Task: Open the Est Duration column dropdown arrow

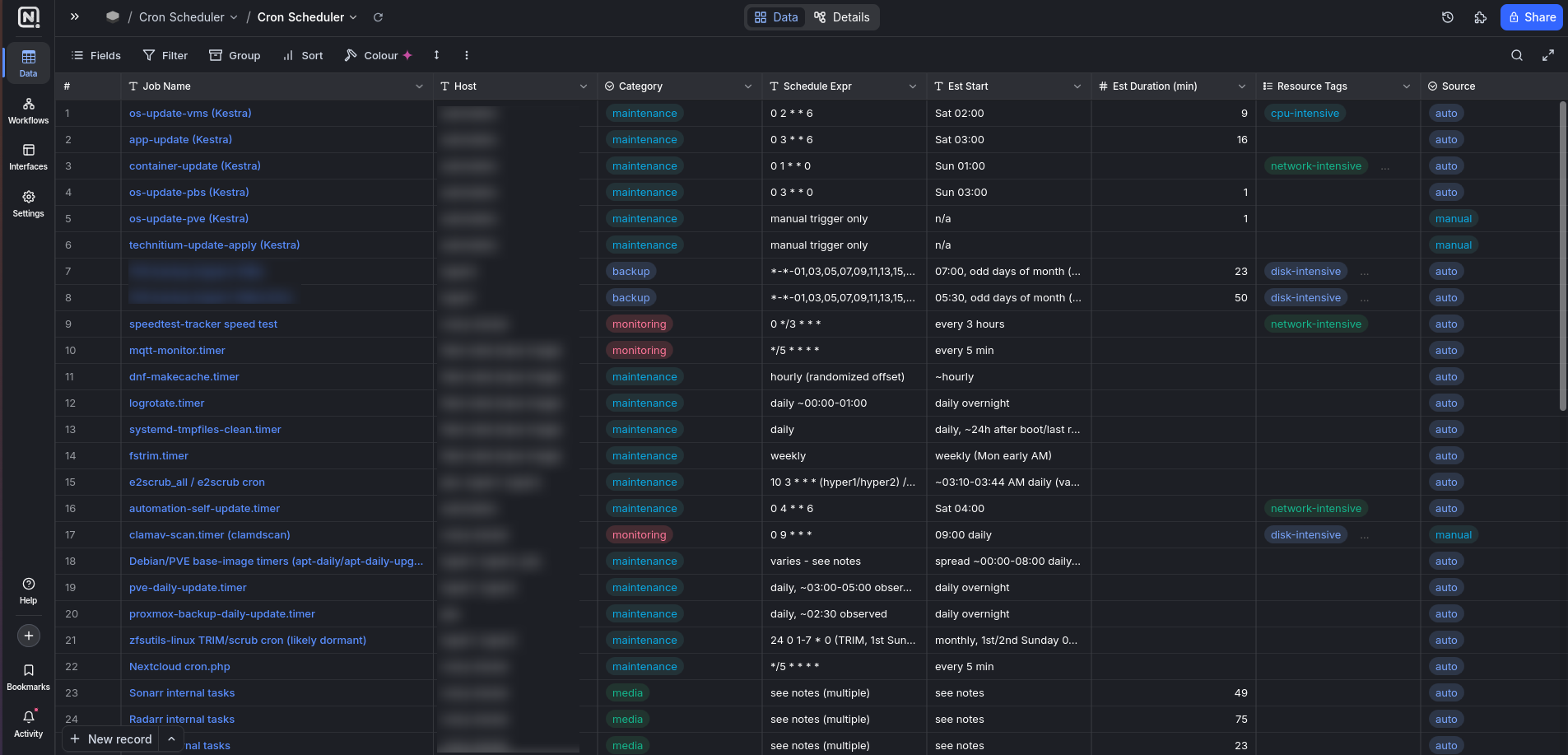Action: point(1242,86)
